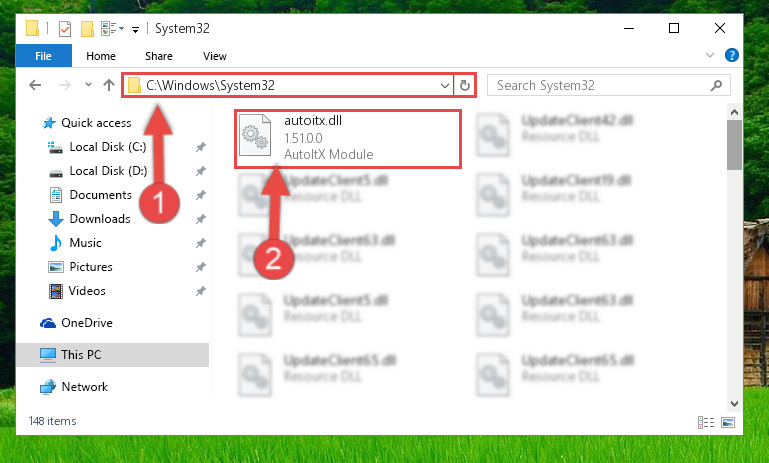Click the New folder quick access icon
769x463 pixels.
[x=87, y=29]
